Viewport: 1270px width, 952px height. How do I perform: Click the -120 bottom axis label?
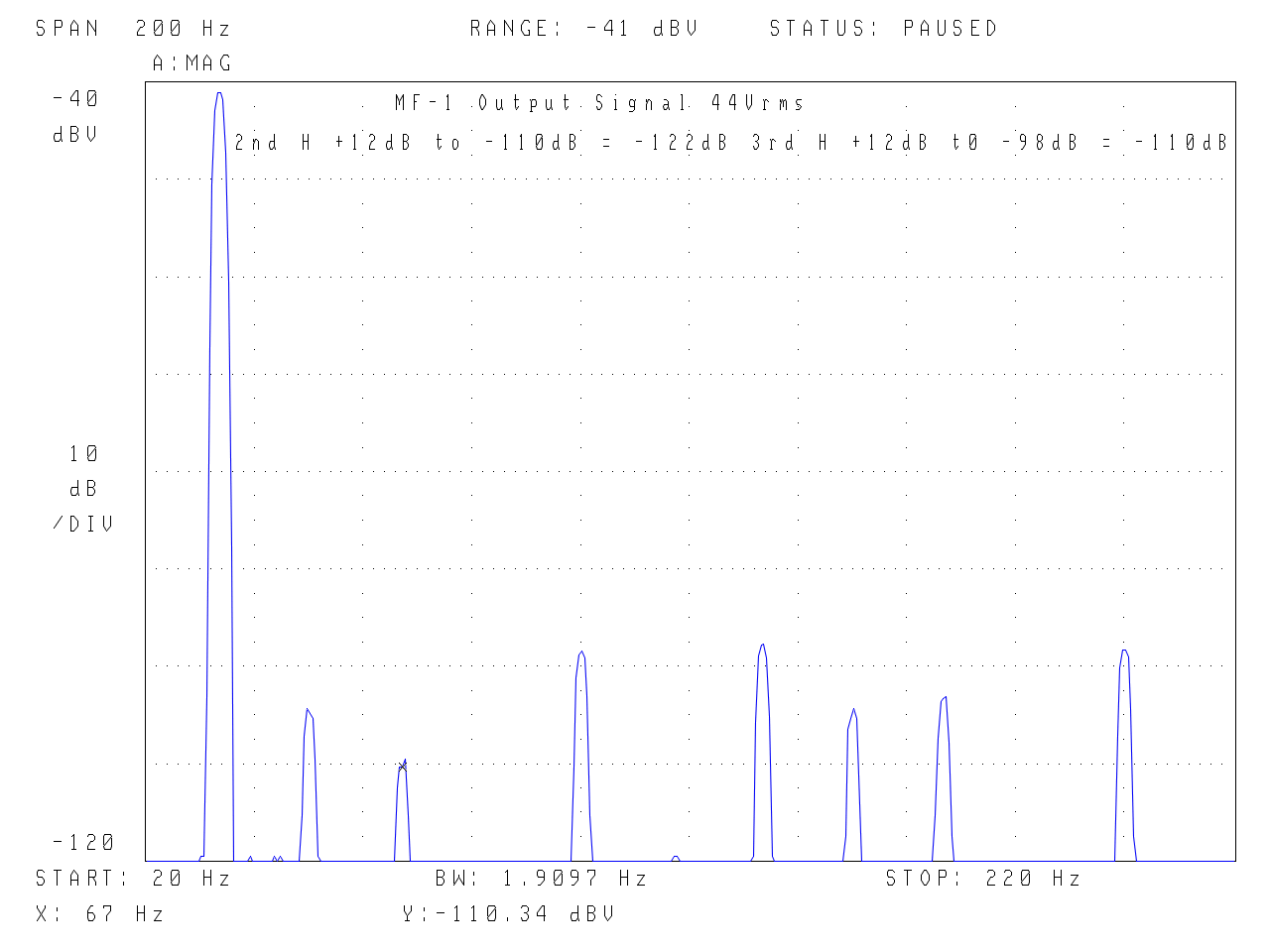83,843
